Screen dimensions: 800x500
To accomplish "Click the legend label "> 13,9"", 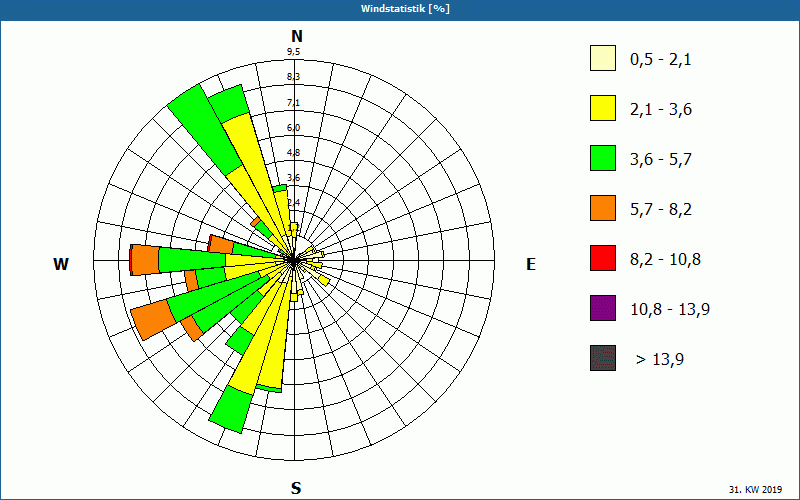I will point(660,360).
